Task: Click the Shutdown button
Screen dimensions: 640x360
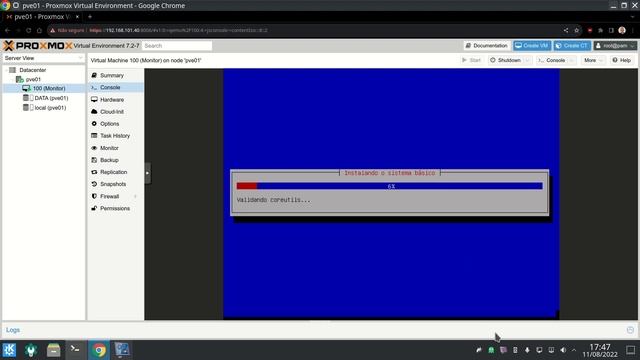Action: pos(505,60)
